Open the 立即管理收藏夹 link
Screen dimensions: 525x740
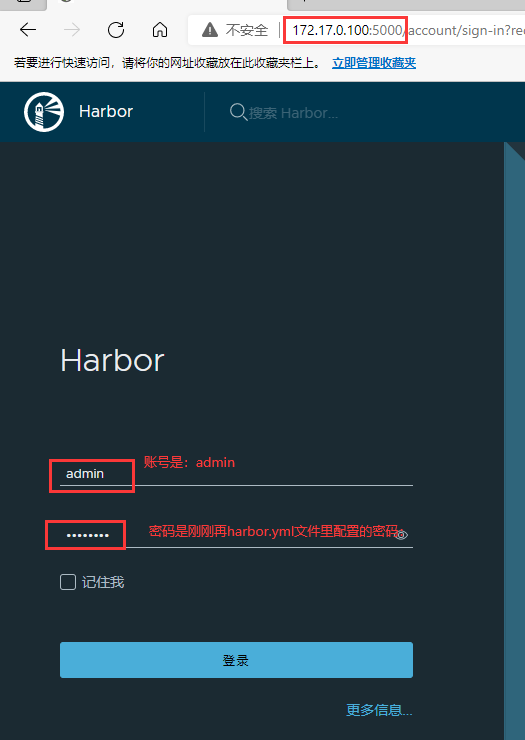pyautogui.click(x=374, y=63)
